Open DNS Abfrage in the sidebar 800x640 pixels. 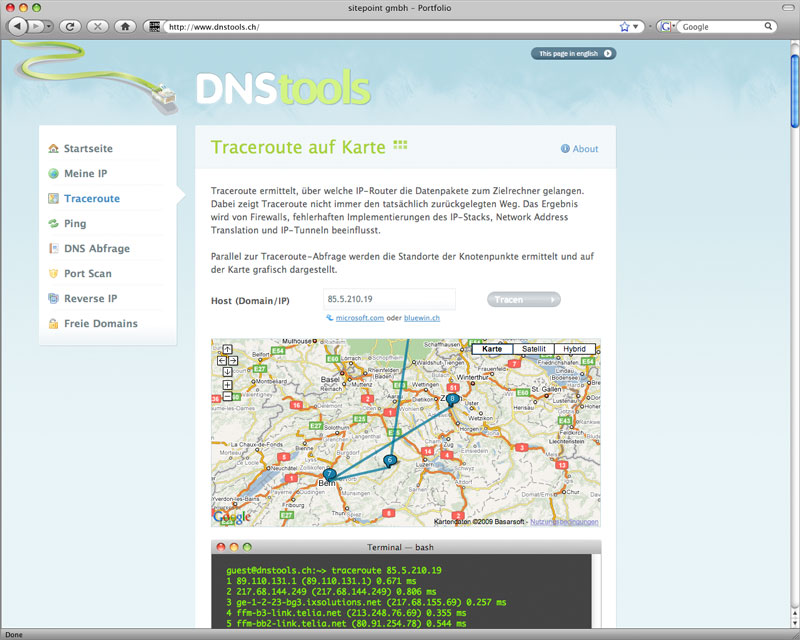pos(96,249)
